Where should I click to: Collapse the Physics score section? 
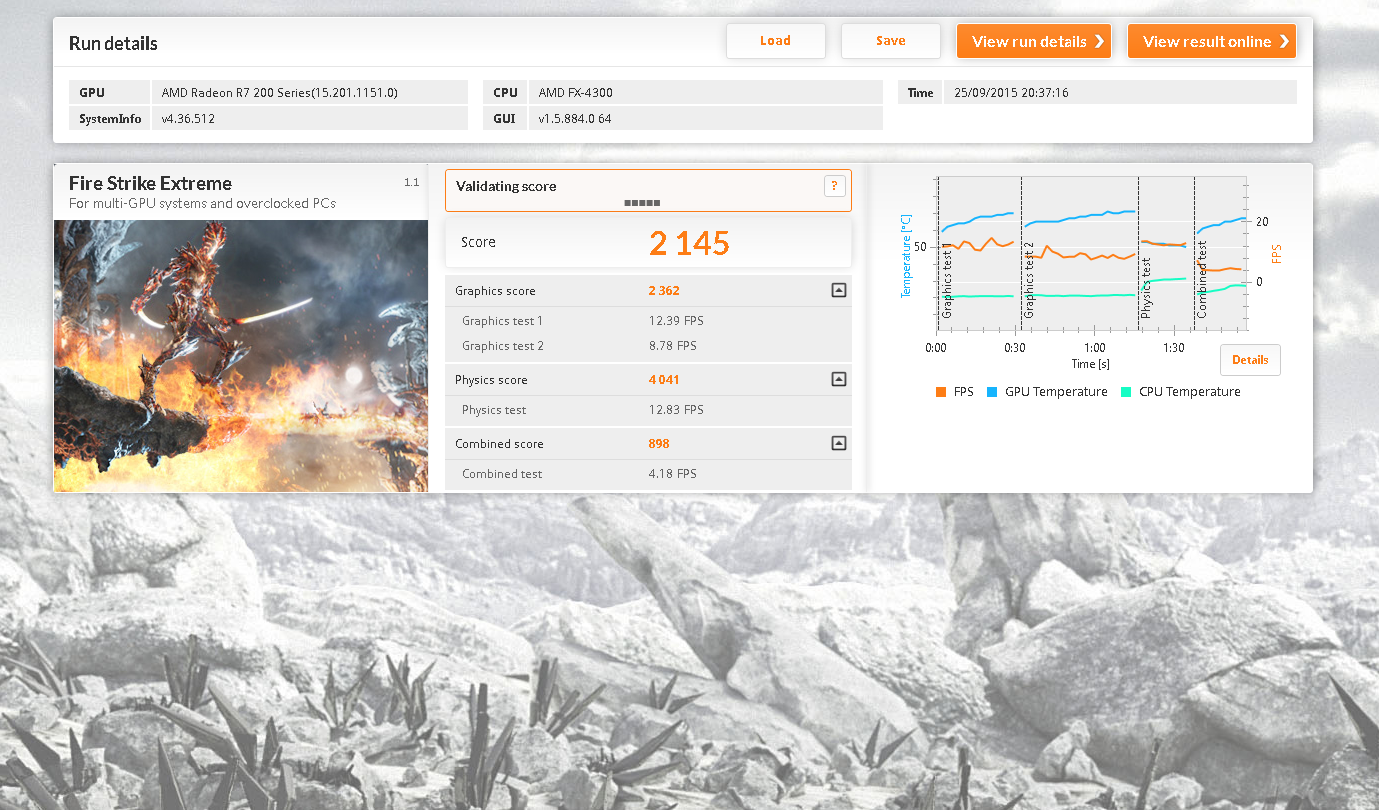(x=839, y=379)
